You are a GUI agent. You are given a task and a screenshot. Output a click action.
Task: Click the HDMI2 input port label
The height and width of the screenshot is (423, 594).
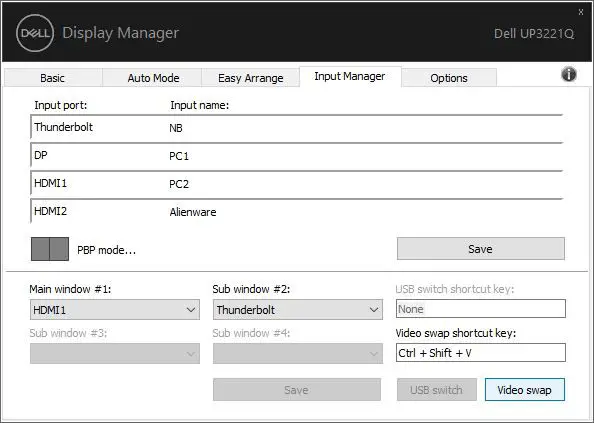pos(50,211)
